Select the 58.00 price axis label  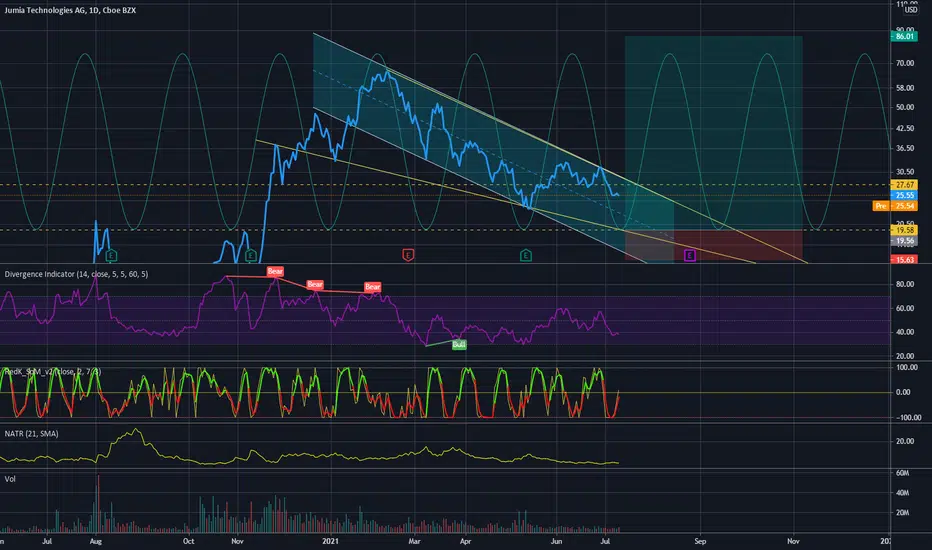click(x=905, y=88)
